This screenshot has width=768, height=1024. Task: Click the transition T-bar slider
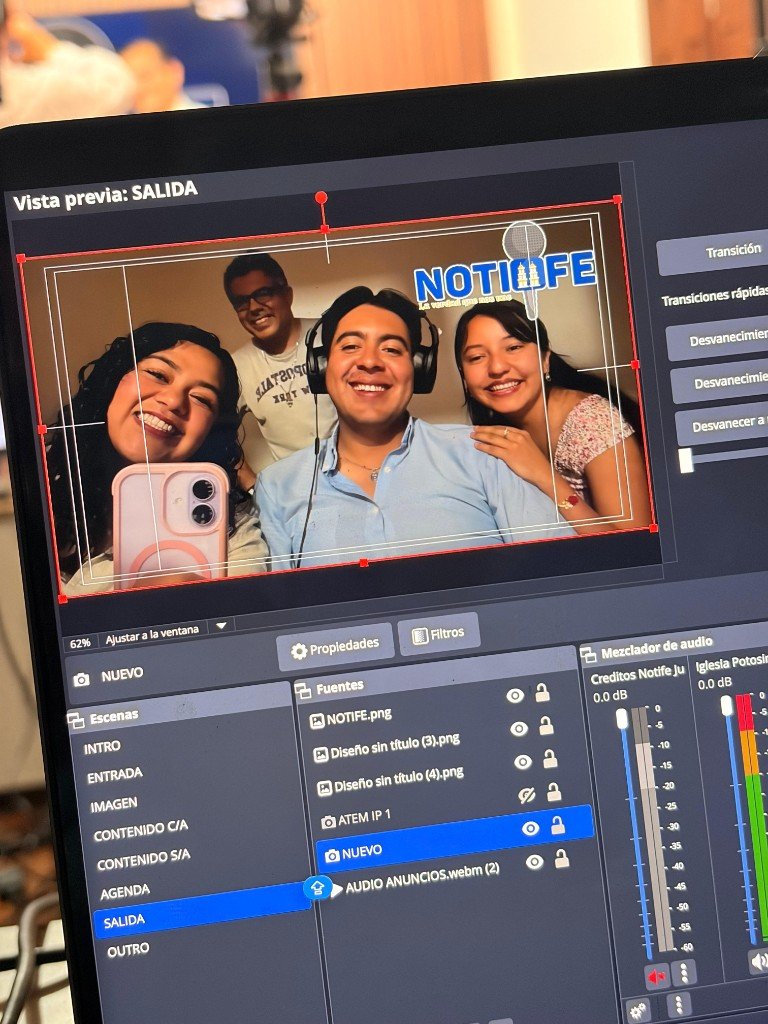tap(686, 460)
